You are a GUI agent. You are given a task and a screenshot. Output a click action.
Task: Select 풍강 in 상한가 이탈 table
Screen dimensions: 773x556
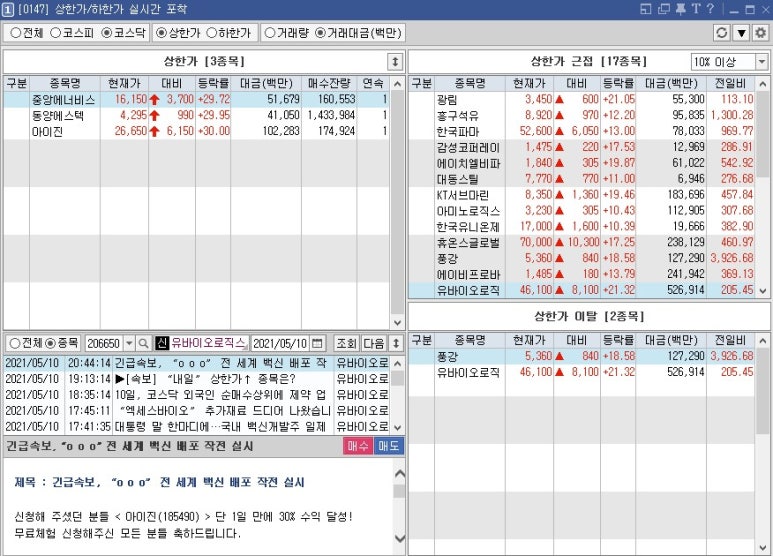582,356
